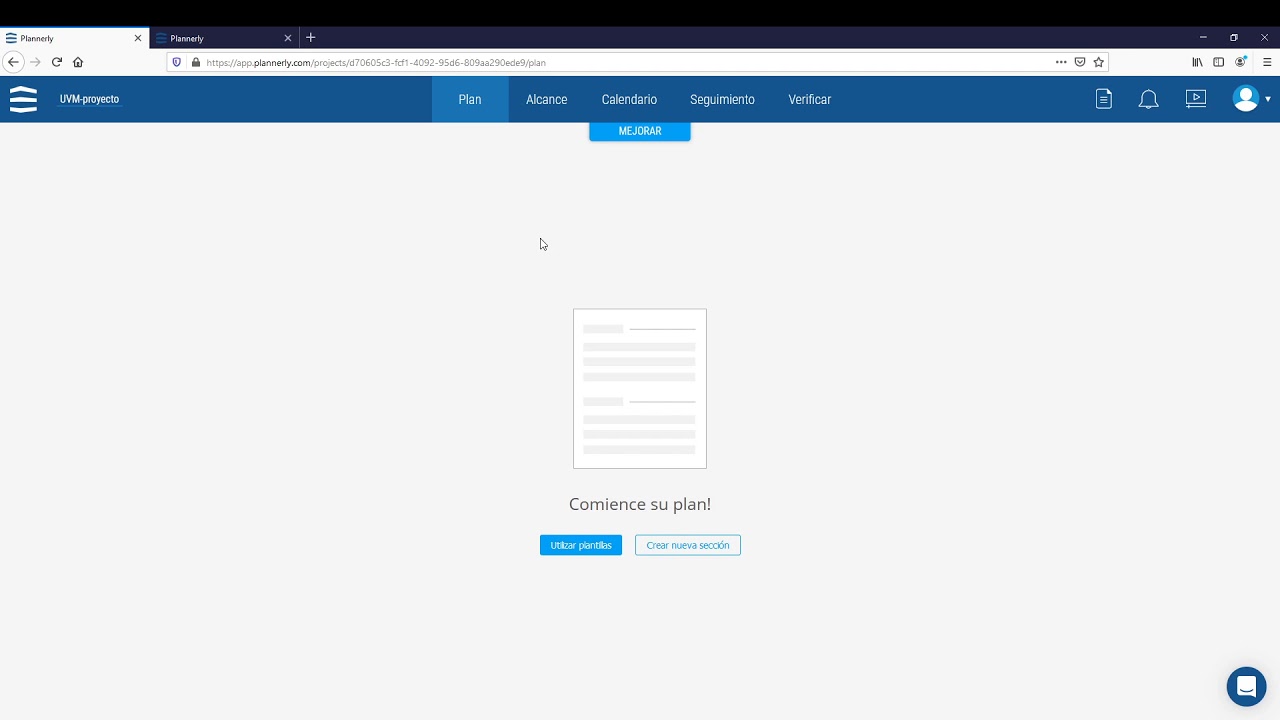
Task: Open the Firefox account icon
Action: click(x=1241, y=62)
